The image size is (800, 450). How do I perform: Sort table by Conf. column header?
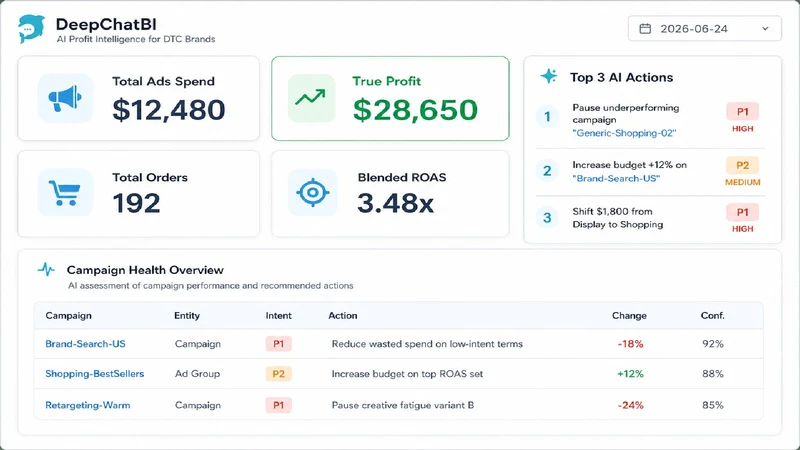[x=712, y=315]
